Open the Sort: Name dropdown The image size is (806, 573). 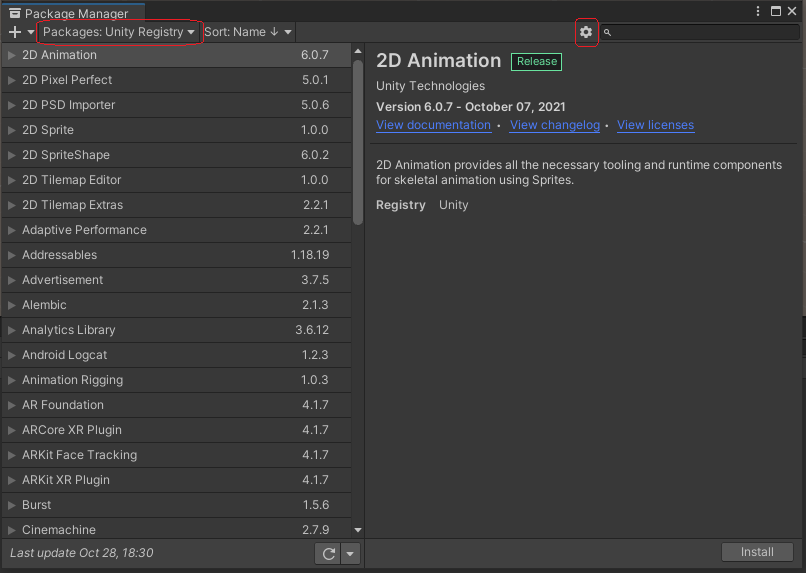pyautogui.click(x=248, y=32)
